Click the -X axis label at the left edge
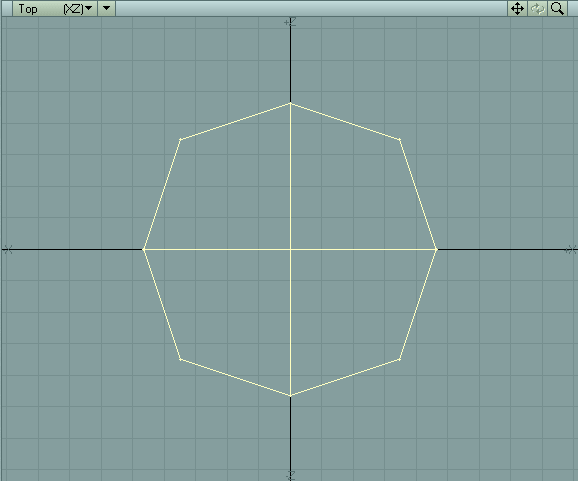578x481 pixels. click(x=8, y=250)
